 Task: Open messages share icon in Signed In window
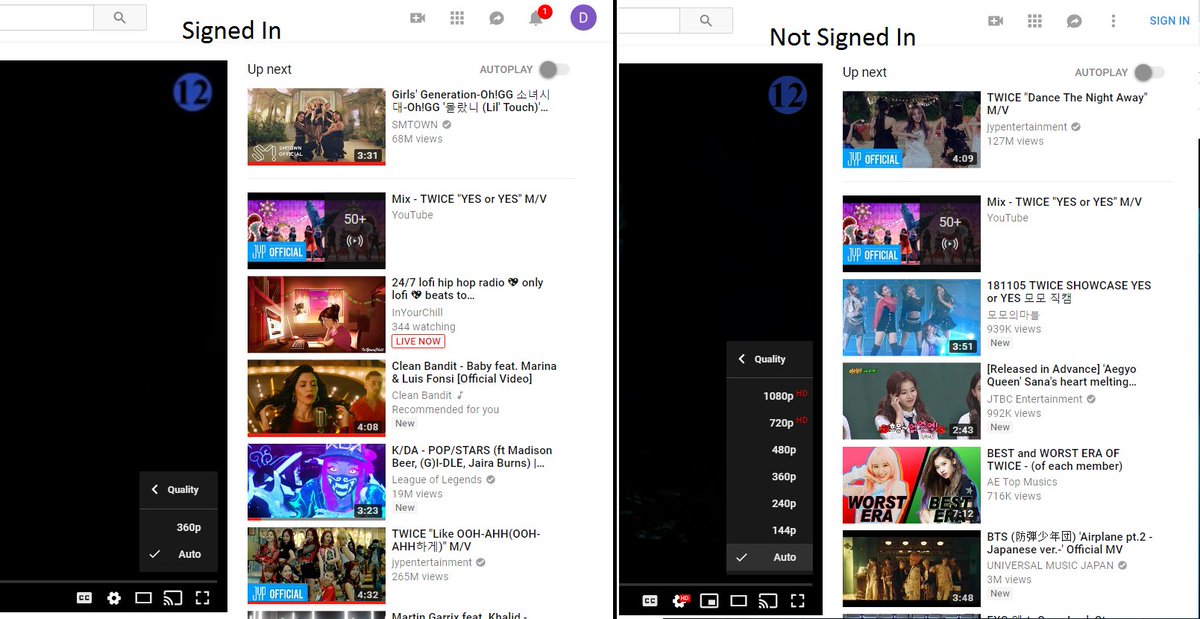coord(496,18)
